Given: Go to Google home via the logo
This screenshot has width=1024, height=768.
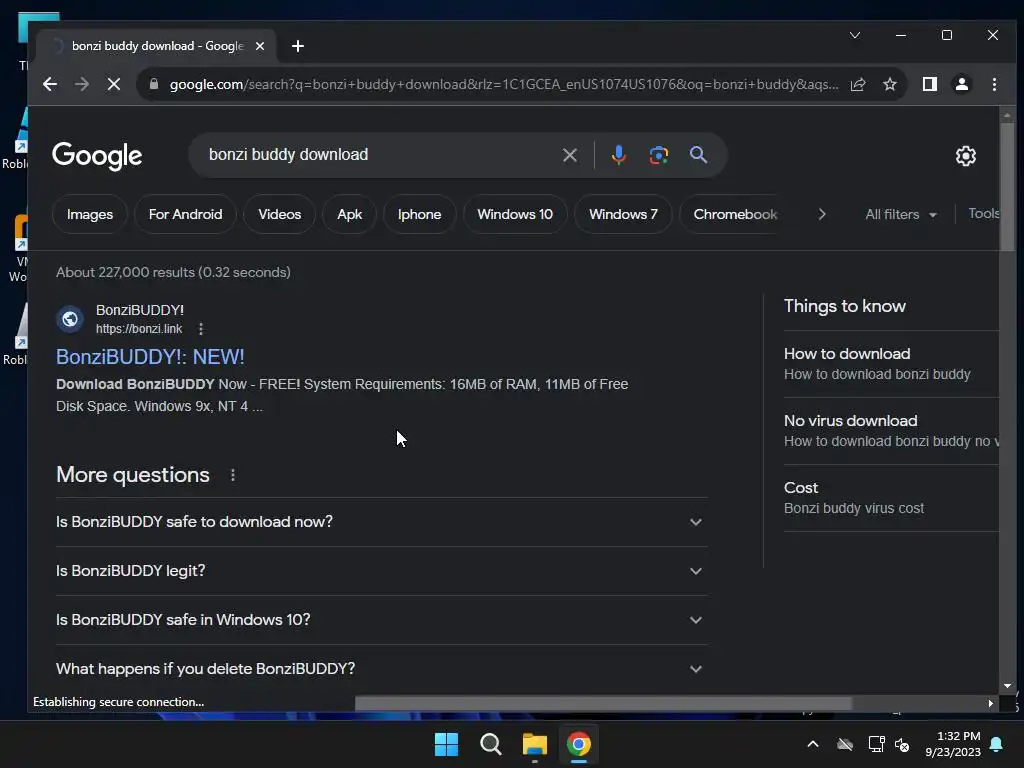Looking at the screenshot, I should pos(97,155).
